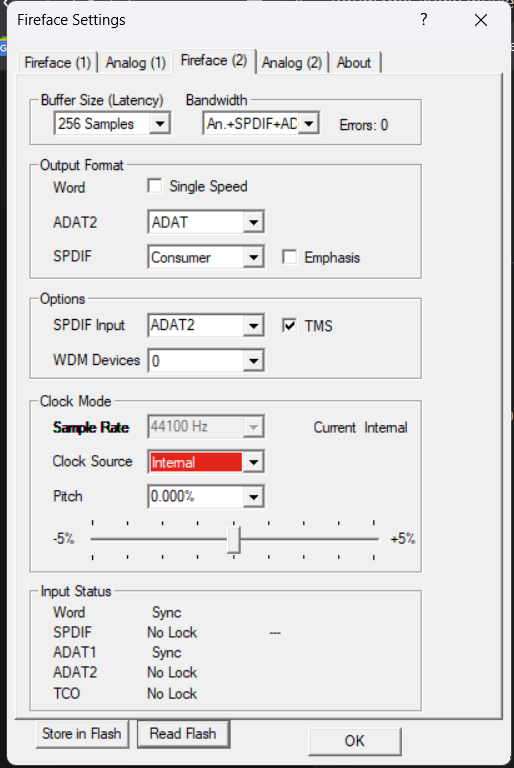Click the '+5%' pitch label
This screenshot has width=514, height=768.
(403, 539)
